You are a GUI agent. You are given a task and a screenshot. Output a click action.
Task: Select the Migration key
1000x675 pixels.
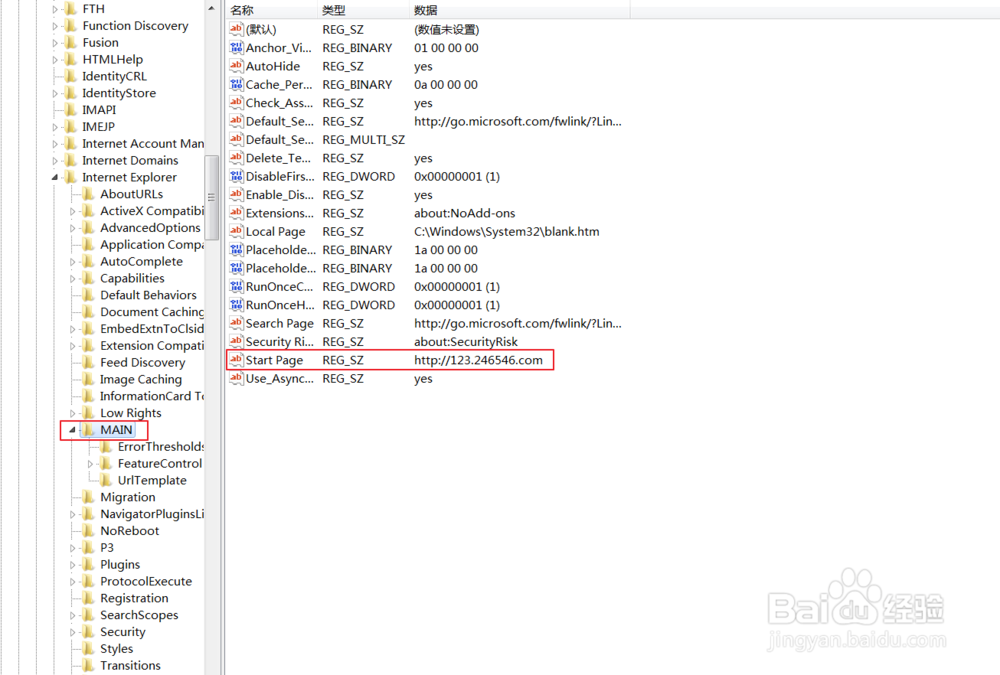coord(128,497)
